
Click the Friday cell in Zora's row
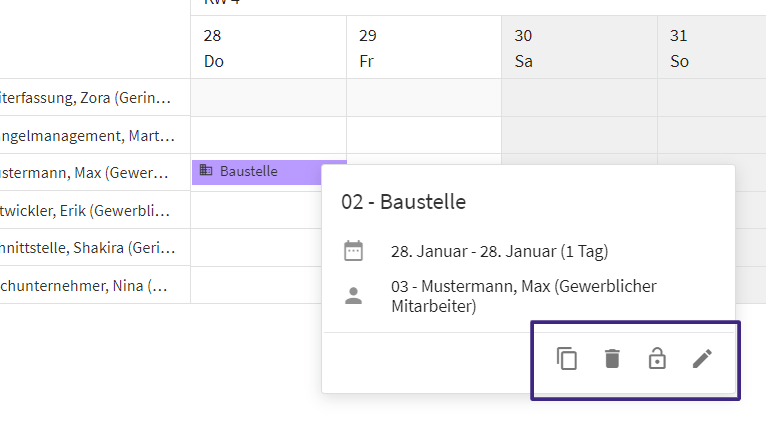(424, 98)
